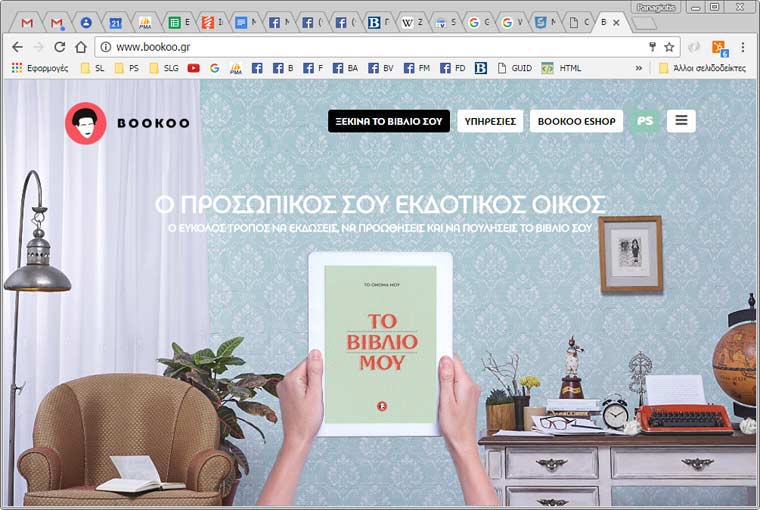Open the hamburger menu on the site header
This screenshot has height=510, width=760.
(681, 121)
